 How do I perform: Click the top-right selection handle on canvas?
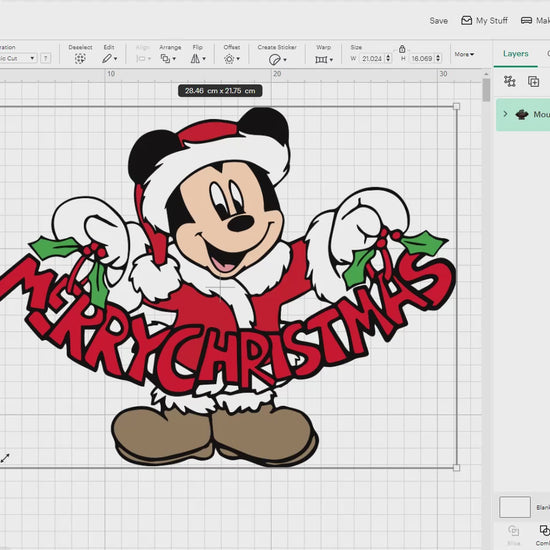[x=456, y=106]
